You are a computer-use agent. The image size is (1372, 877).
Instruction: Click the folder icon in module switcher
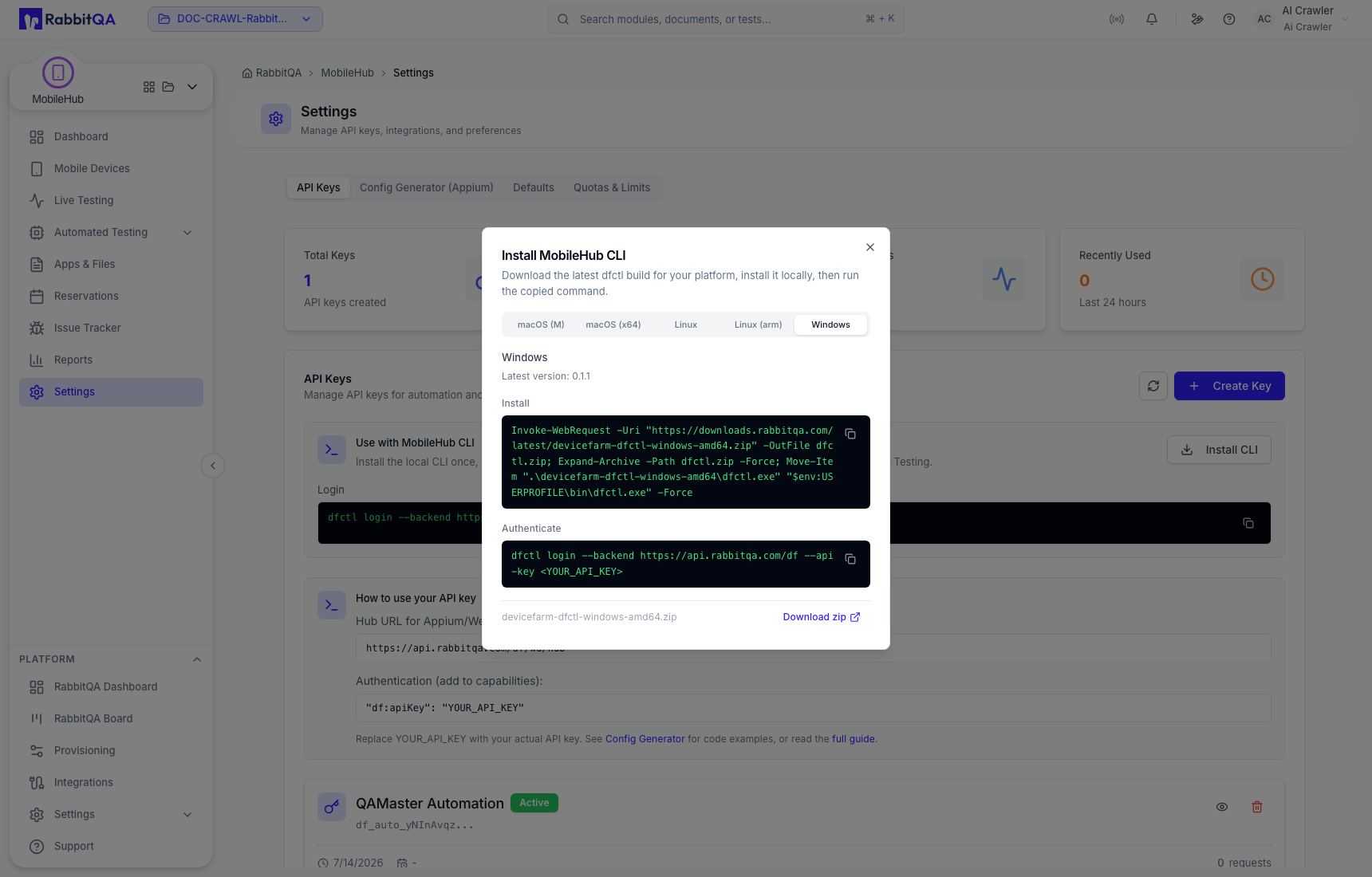coord(168,87)
